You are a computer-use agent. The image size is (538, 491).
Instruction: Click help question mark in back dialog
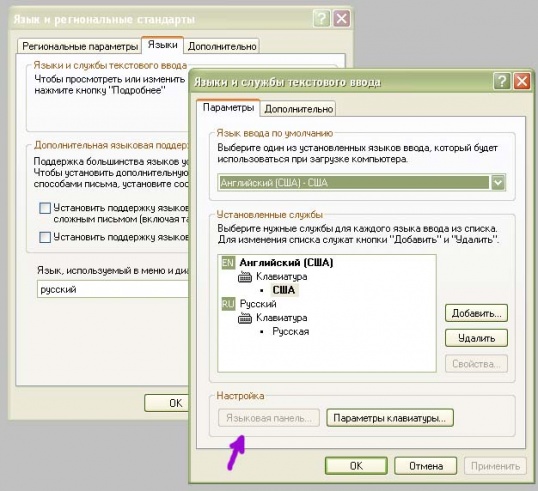click(321, 19)
